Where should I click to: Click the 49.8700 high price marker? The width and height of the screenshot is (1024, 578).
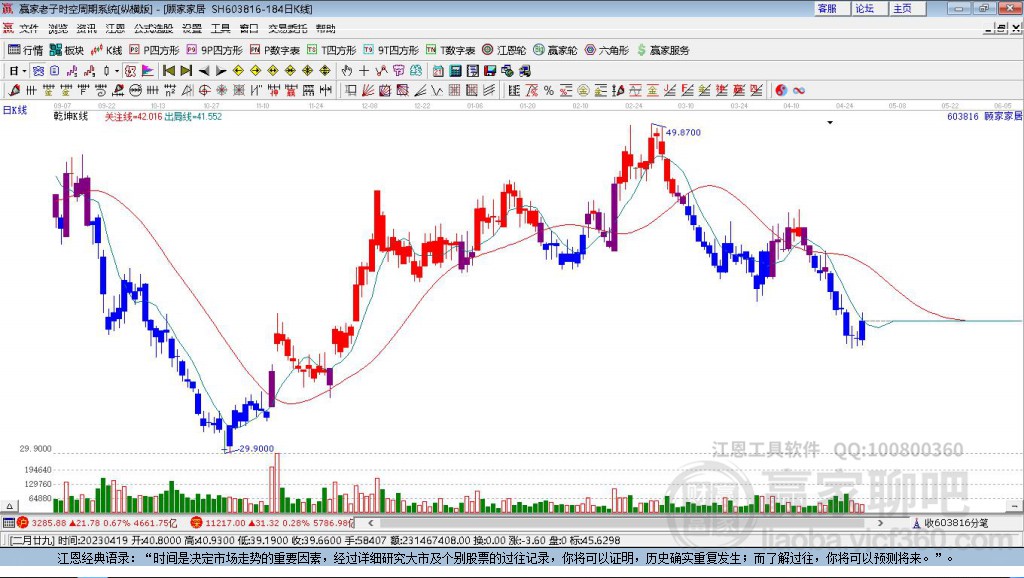[x=683, y=133]
